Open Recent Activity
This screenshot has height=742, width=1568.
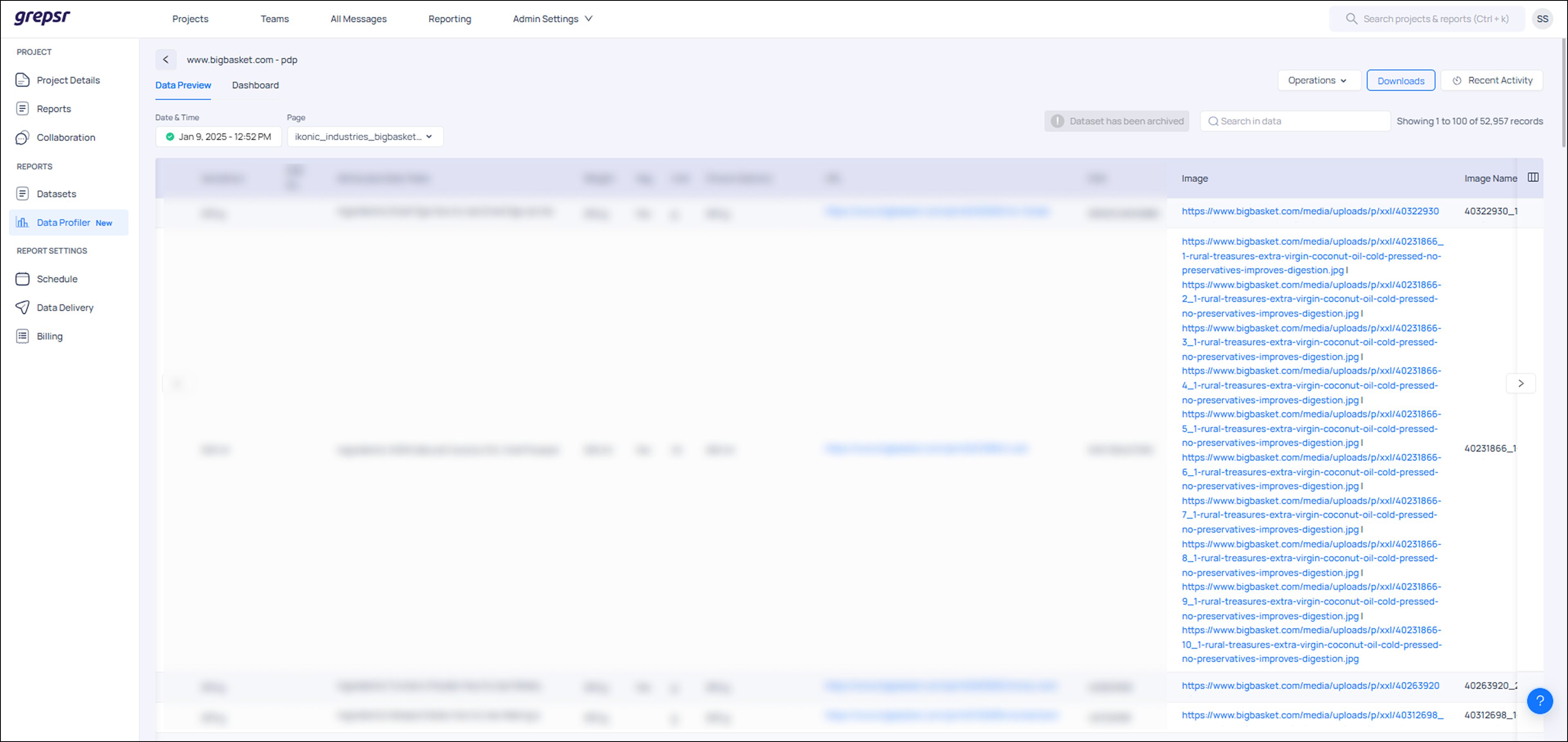[1492, 80]
